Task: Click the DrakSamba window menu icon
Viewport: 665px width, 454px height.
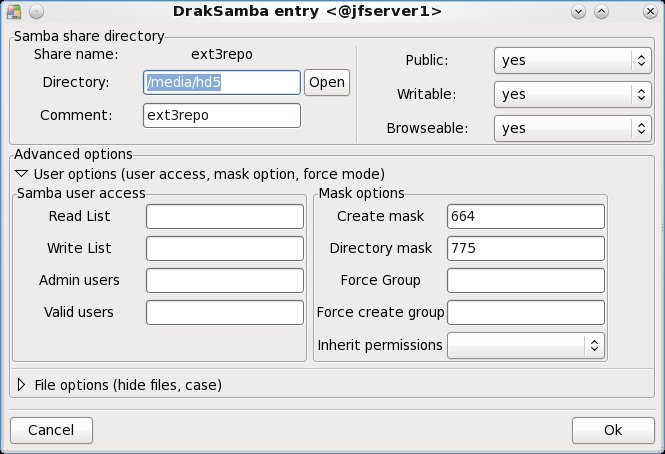Action: [14, 11]
